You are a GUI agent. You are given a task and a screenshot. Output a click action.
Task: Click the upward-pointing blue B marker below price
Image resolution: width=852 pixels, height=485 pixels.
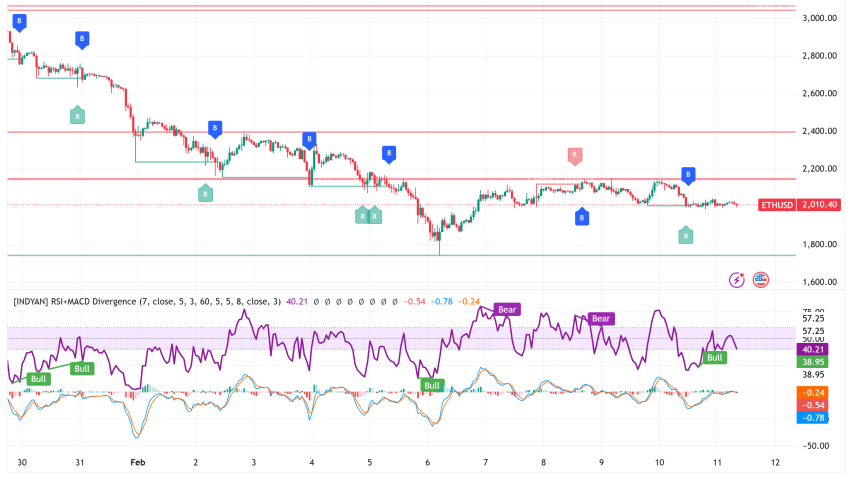[582, 216]
